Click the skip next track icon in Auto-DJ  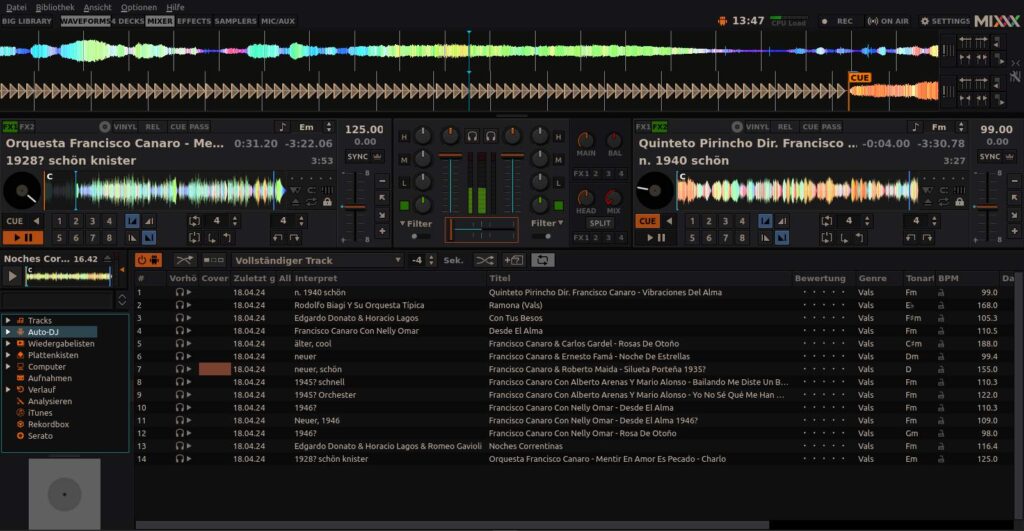(x=214, y=260)
